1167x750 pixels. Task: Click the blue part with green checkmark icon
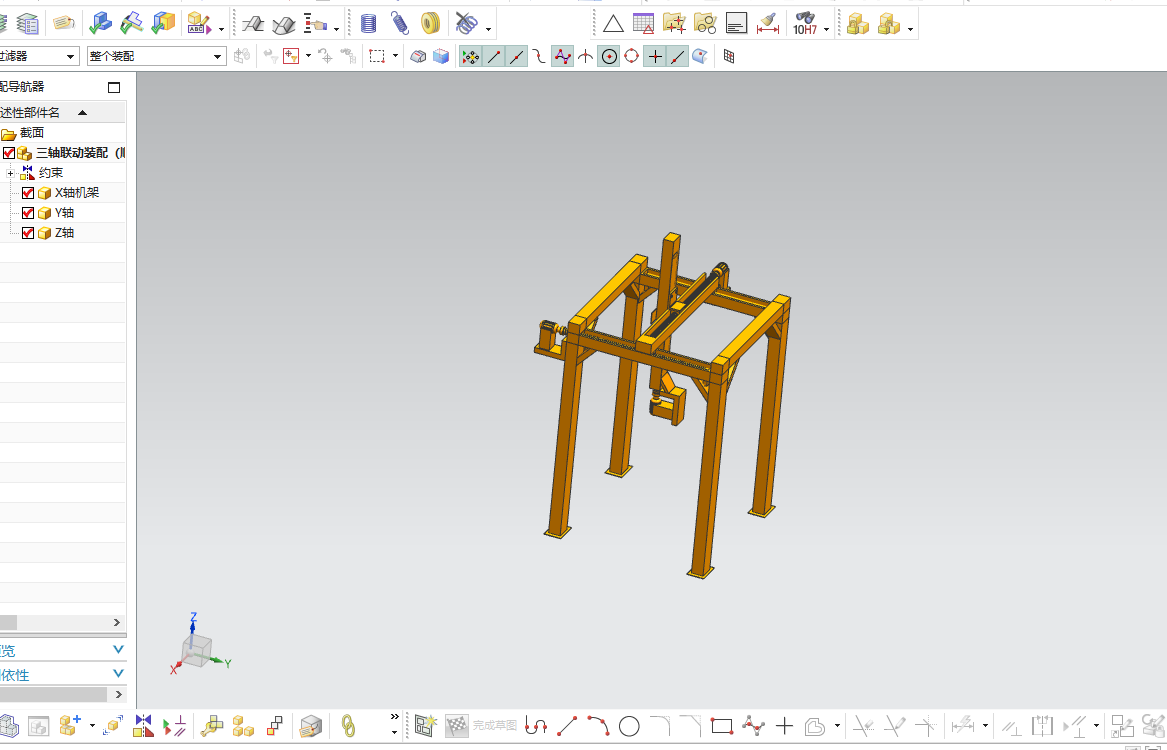pyautogui.click(x=100, y=24)
